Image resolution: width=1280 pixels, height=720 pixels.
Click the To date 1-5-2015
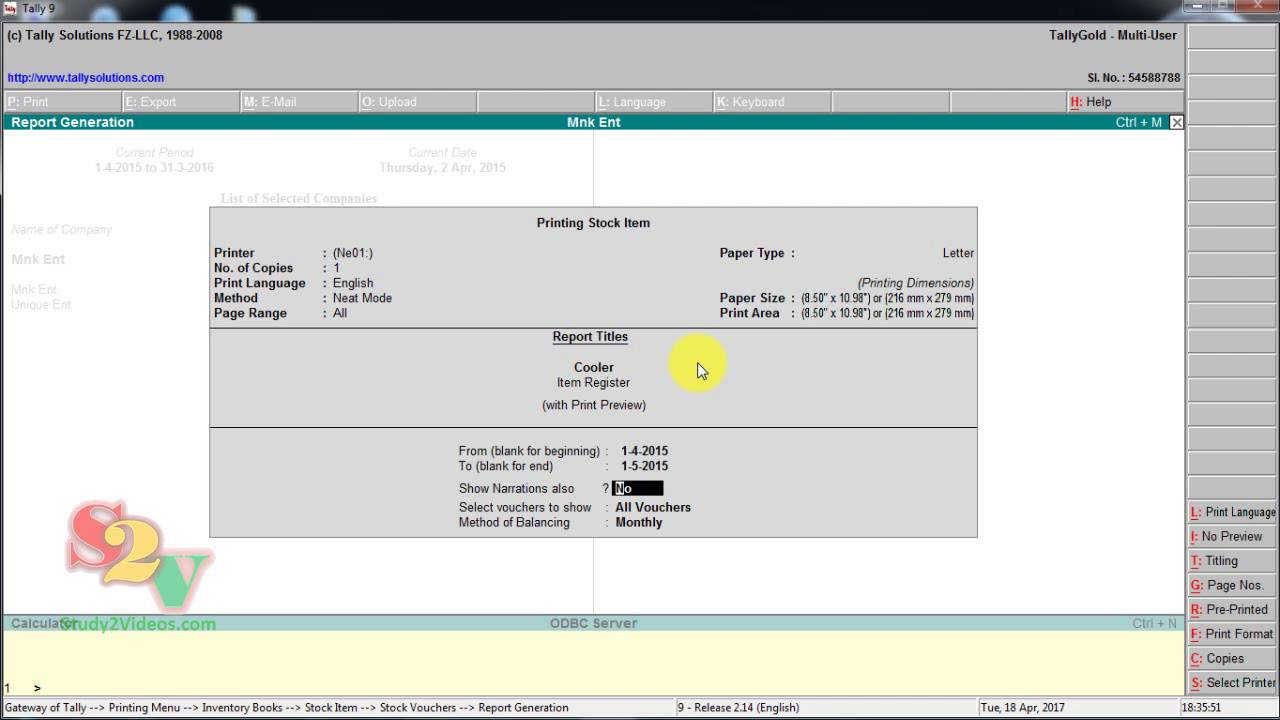[644, 466]
